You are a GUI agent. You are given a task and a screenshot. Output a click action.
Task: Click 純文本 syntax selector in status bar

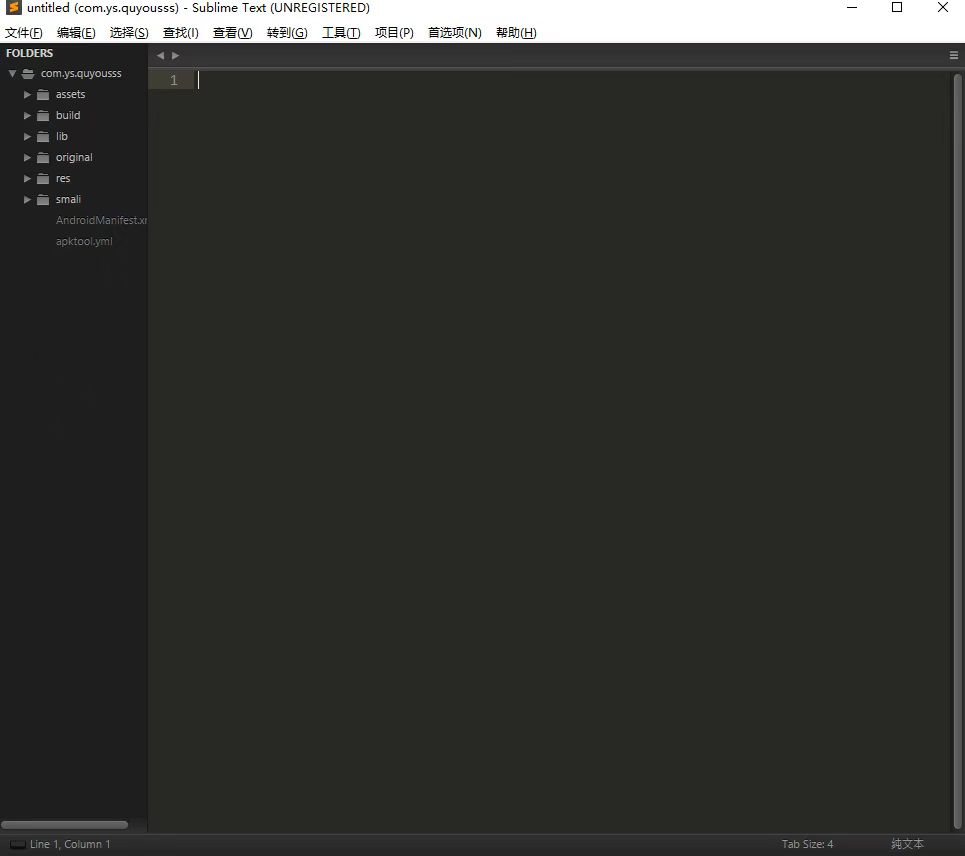pyautogui.click(x=907, y=844)
